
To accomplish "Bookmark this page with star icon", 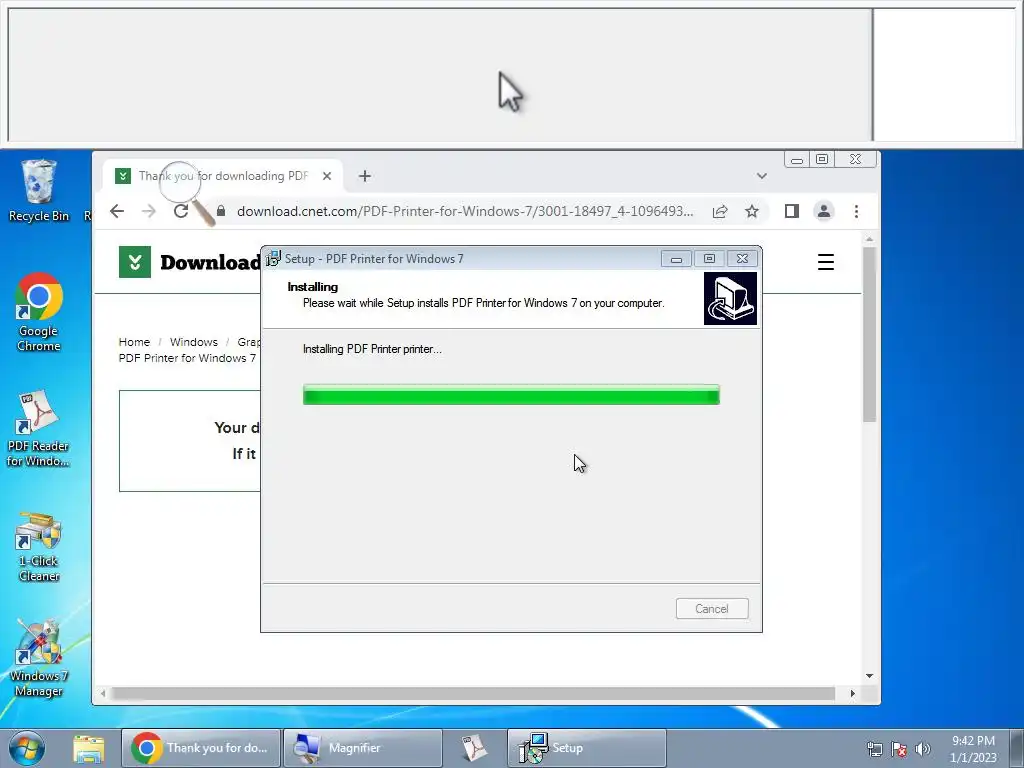I will pyautogui.click(x=752, y=211).
